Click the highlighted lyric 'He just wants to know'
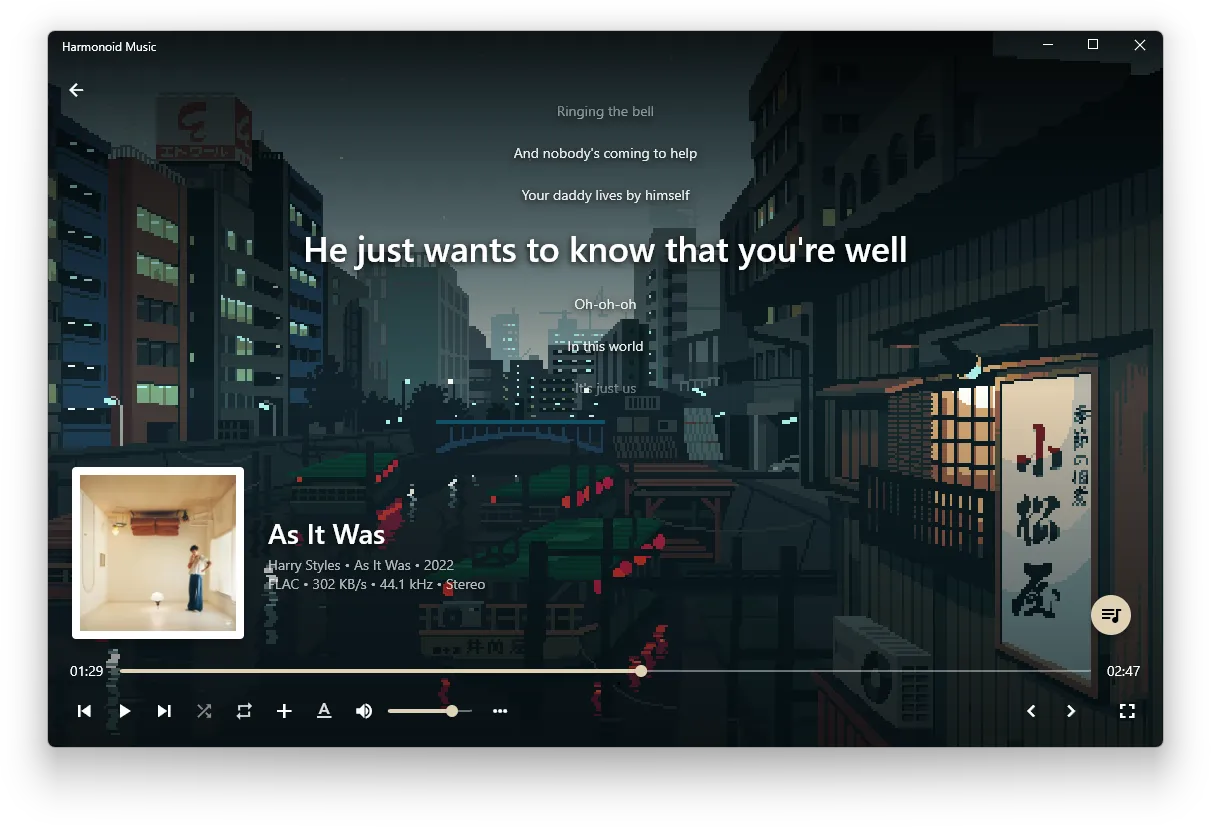Image resolution: width=1211 pixels, height=827 pixels. coord(605,250)
